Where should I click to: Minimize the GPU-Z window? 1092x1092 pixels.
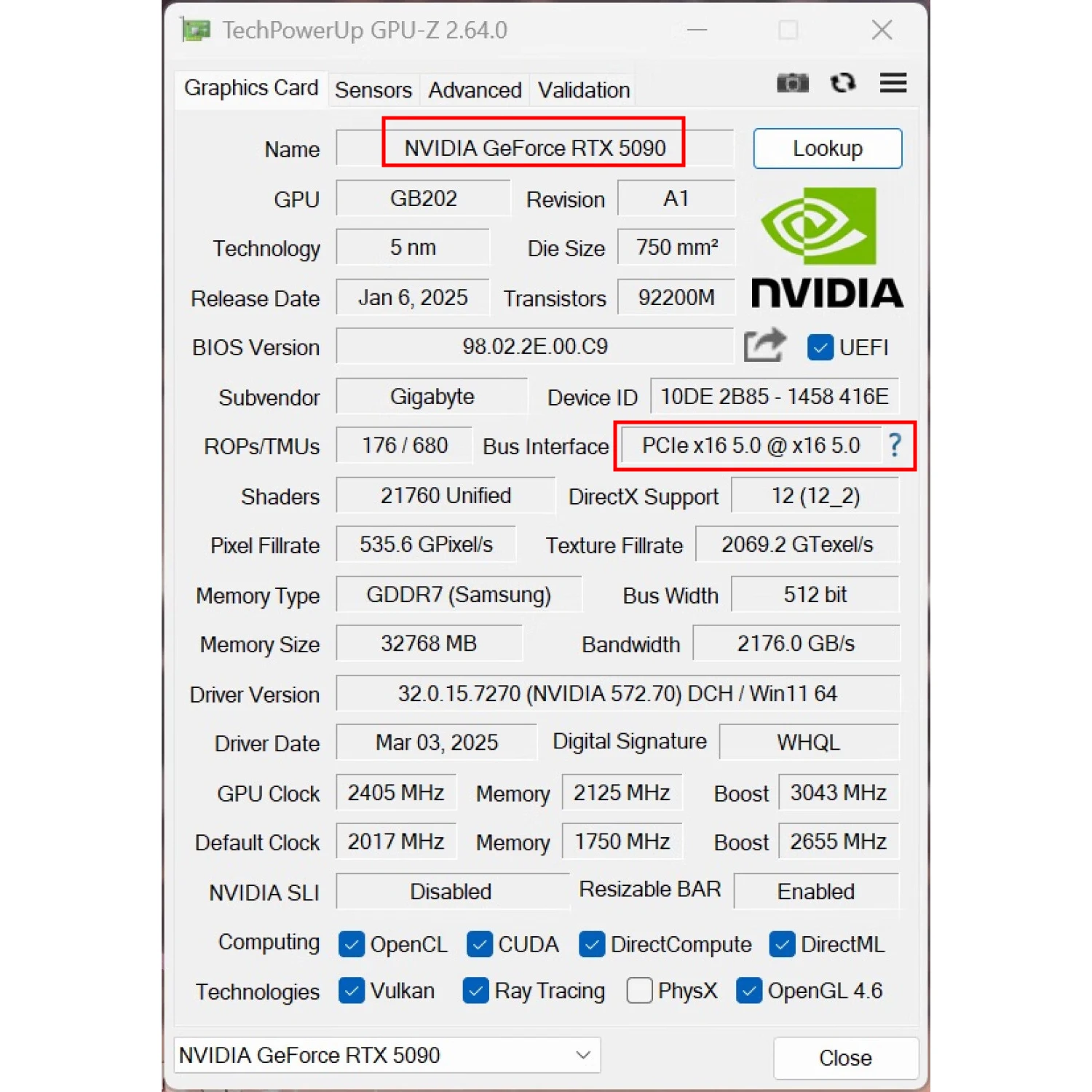697,30
